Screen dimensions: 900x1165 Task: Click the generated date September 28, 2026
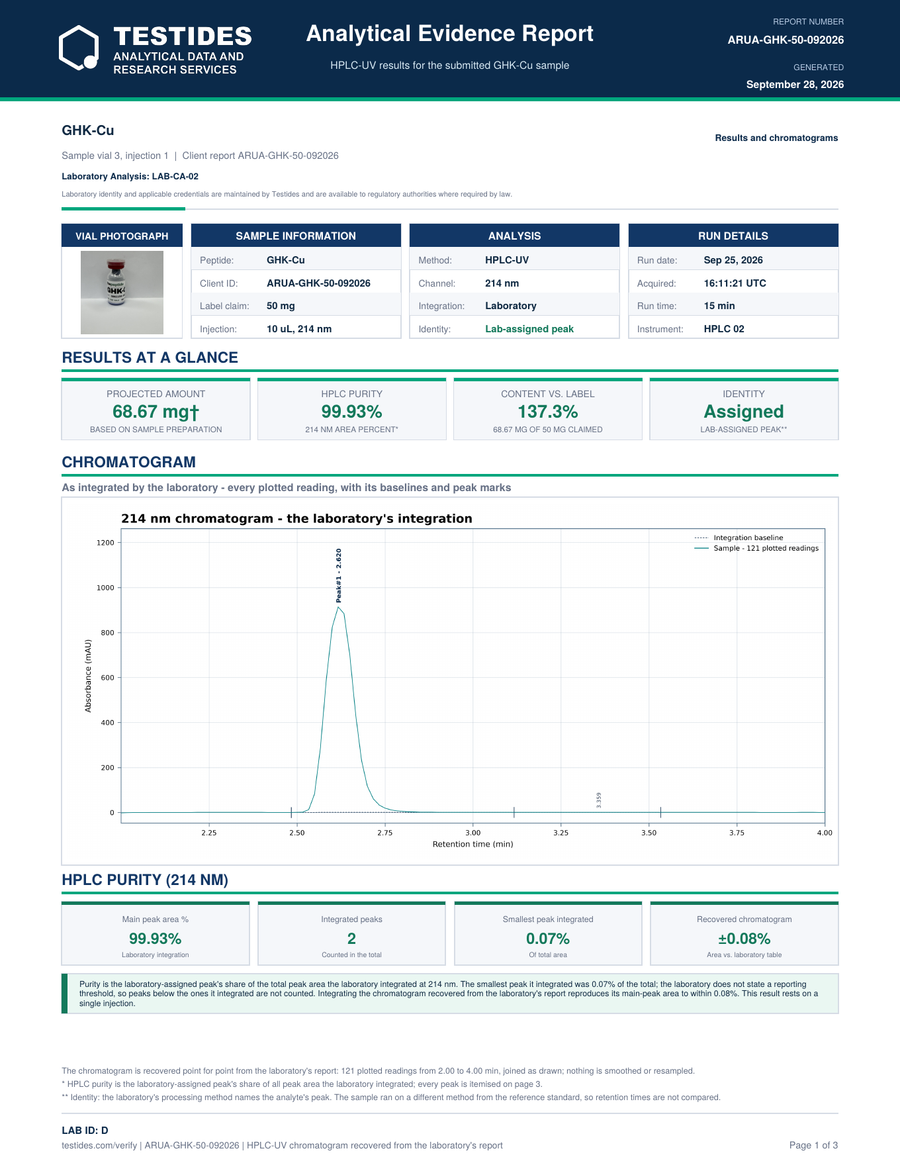[794, 85]
